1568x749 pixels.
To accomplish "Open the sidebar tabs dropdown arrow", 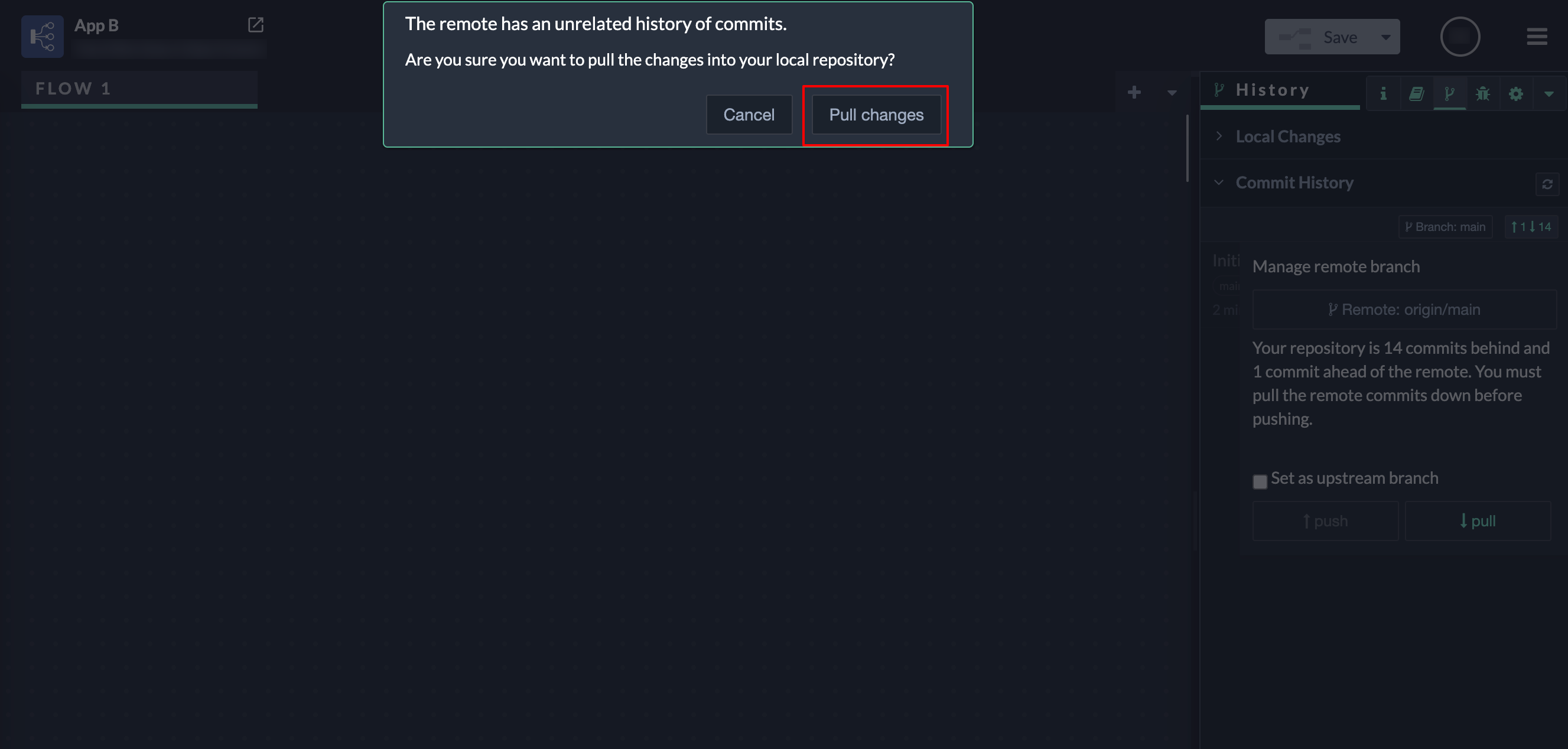I will coord(1549,94).
